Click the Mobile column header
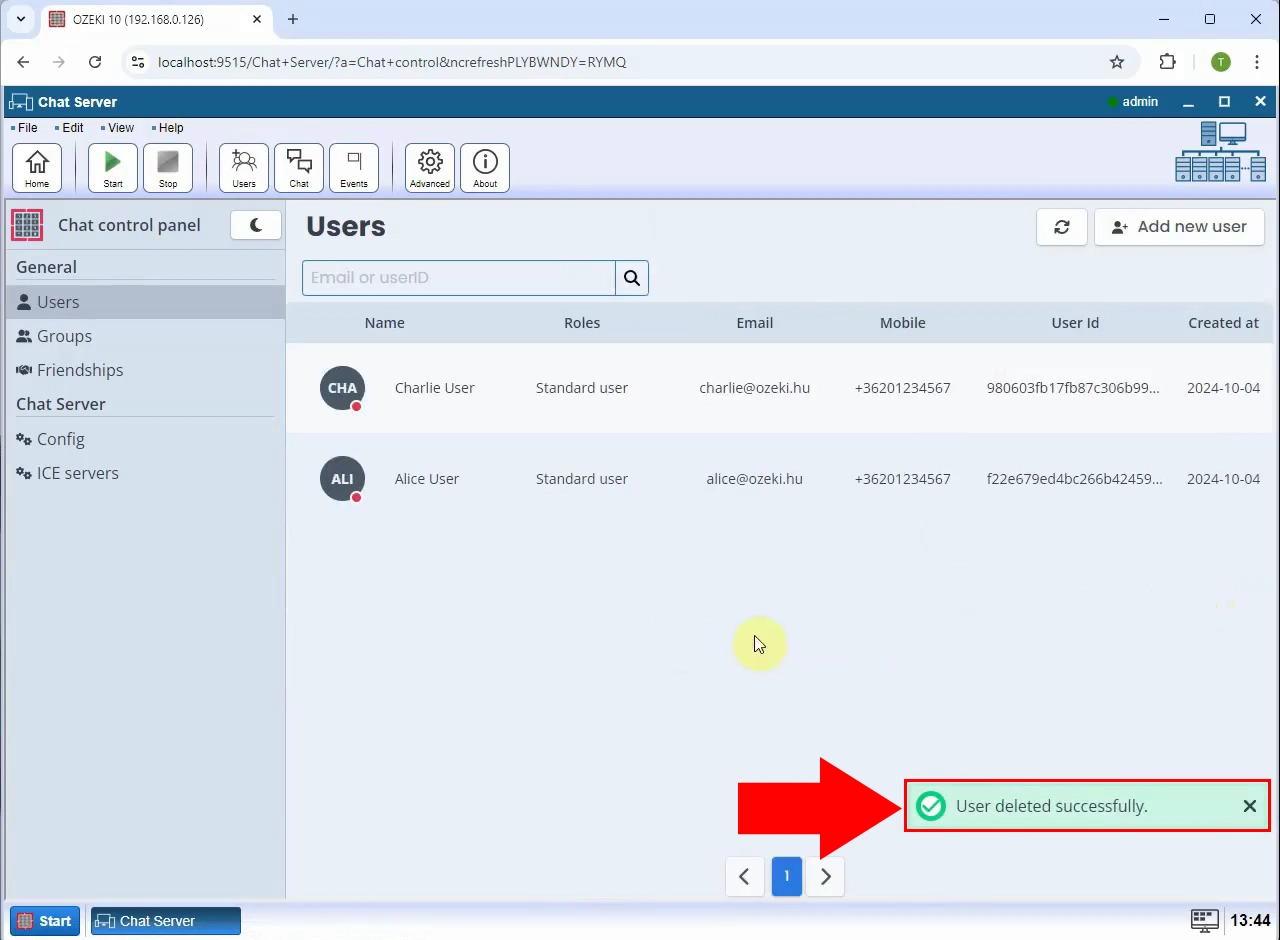The height and width of the screenshot is (940, 1280). [x=903, y=323]
